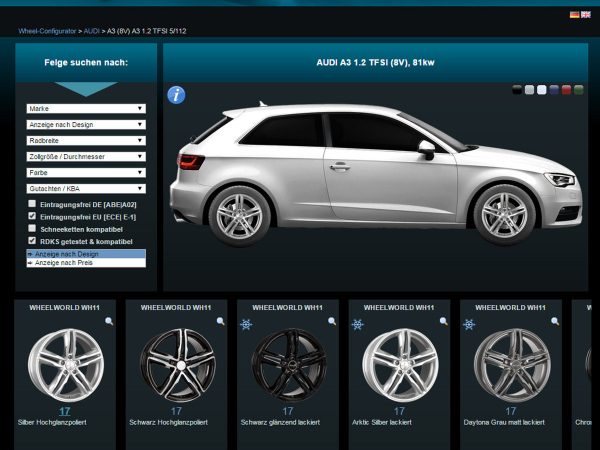Click snowflake icon on Arktic Silber card
Viewport: 600px width, 450px height.
(357, 324)
